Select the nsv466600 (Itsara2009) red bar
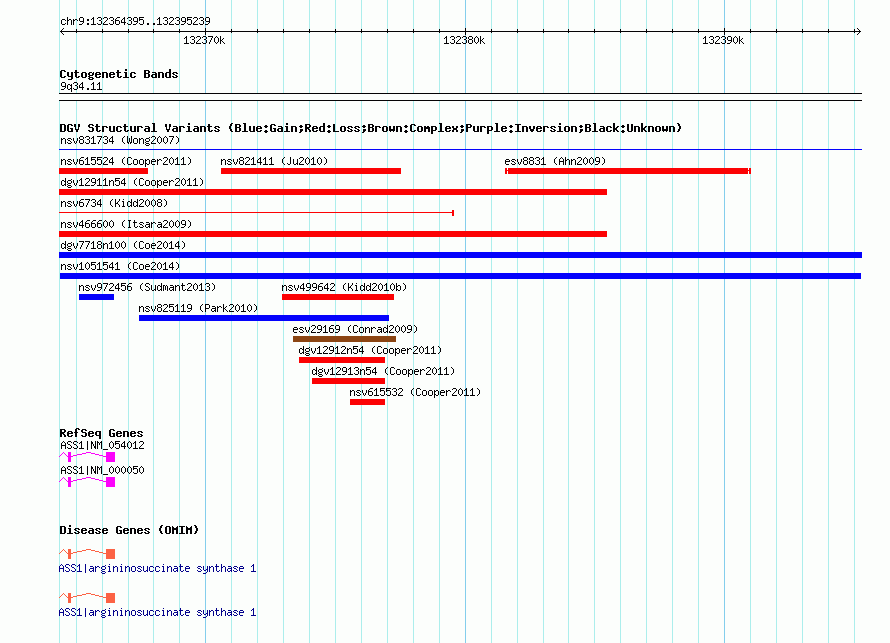 [x=333, y=234]
